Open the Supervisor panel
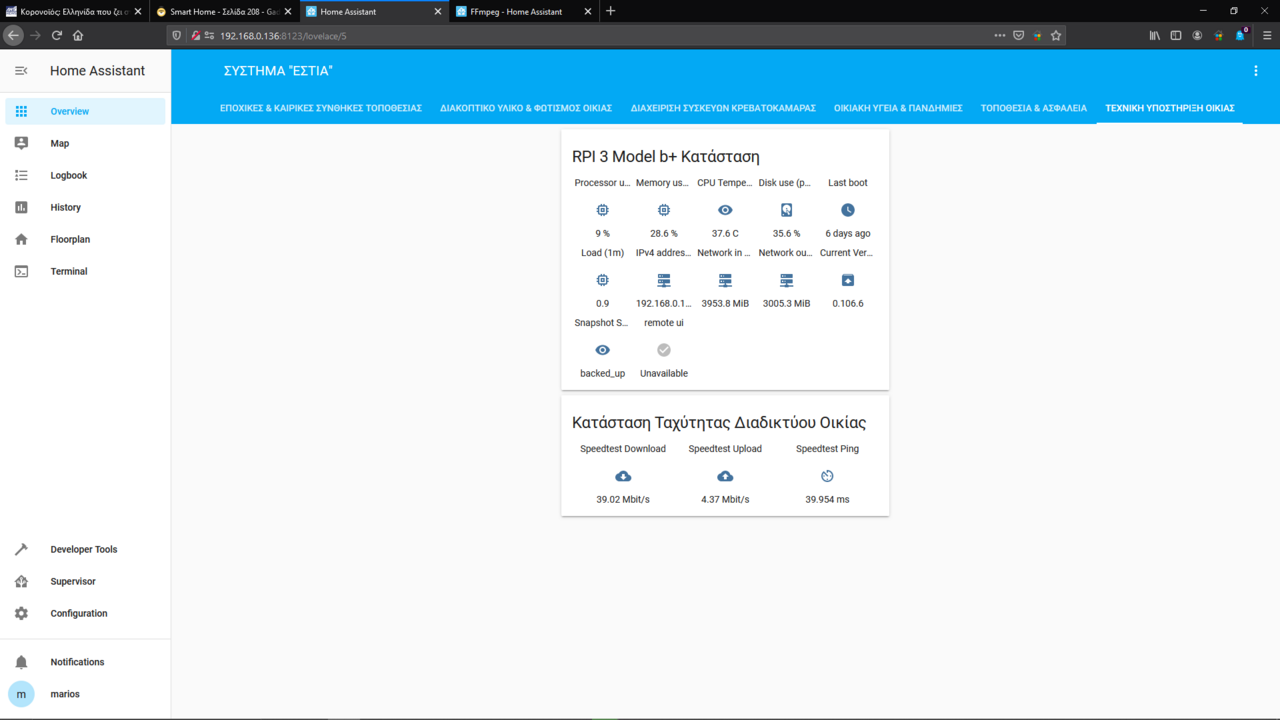This screenshot has height=720, width=1280. click(x=85, y=581)
